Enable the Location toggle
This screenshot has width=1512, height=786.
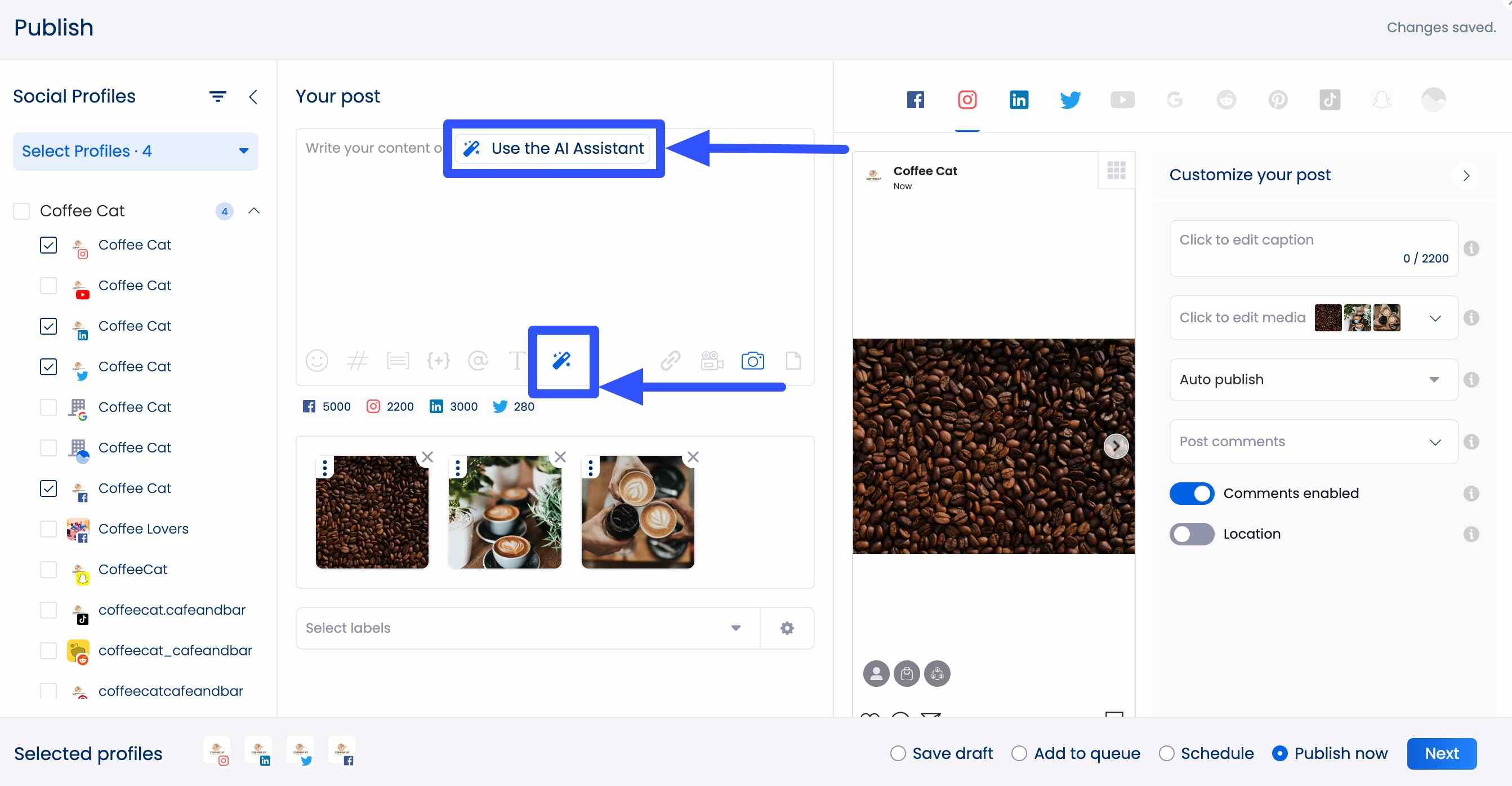coord(1192,534)
